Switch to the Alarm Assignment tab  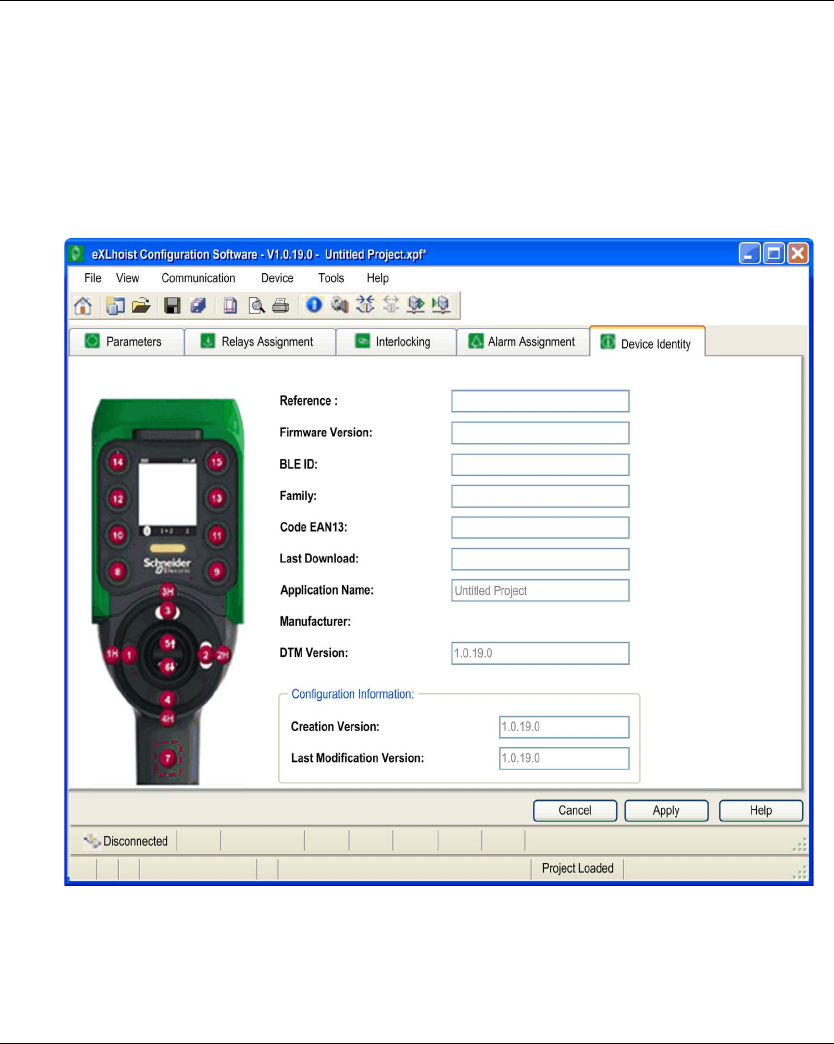[x=523, y=342]
